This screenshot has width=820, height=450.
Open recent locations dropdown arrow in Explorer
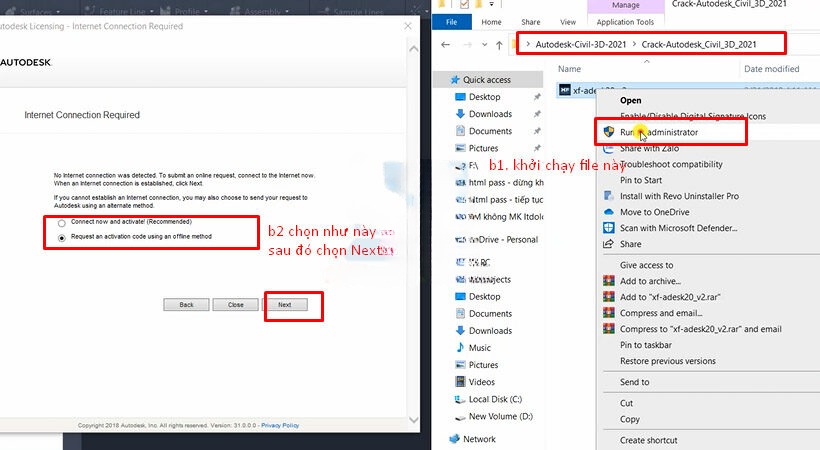(x=484, y=45)
